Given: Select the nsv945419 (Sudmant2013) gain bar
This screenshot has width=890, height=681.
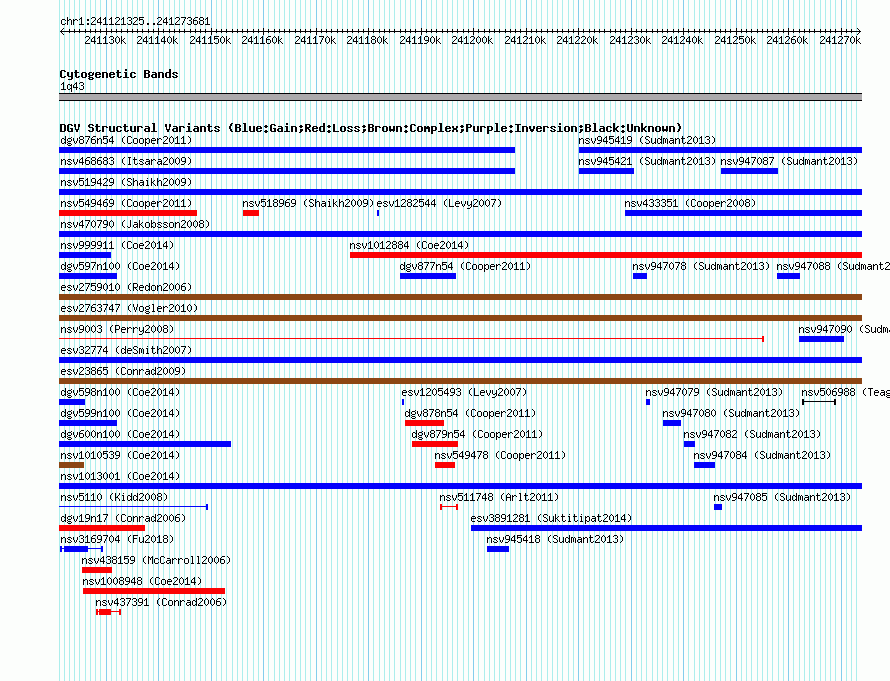Looking at the screenshot, I should pos(720,150).
